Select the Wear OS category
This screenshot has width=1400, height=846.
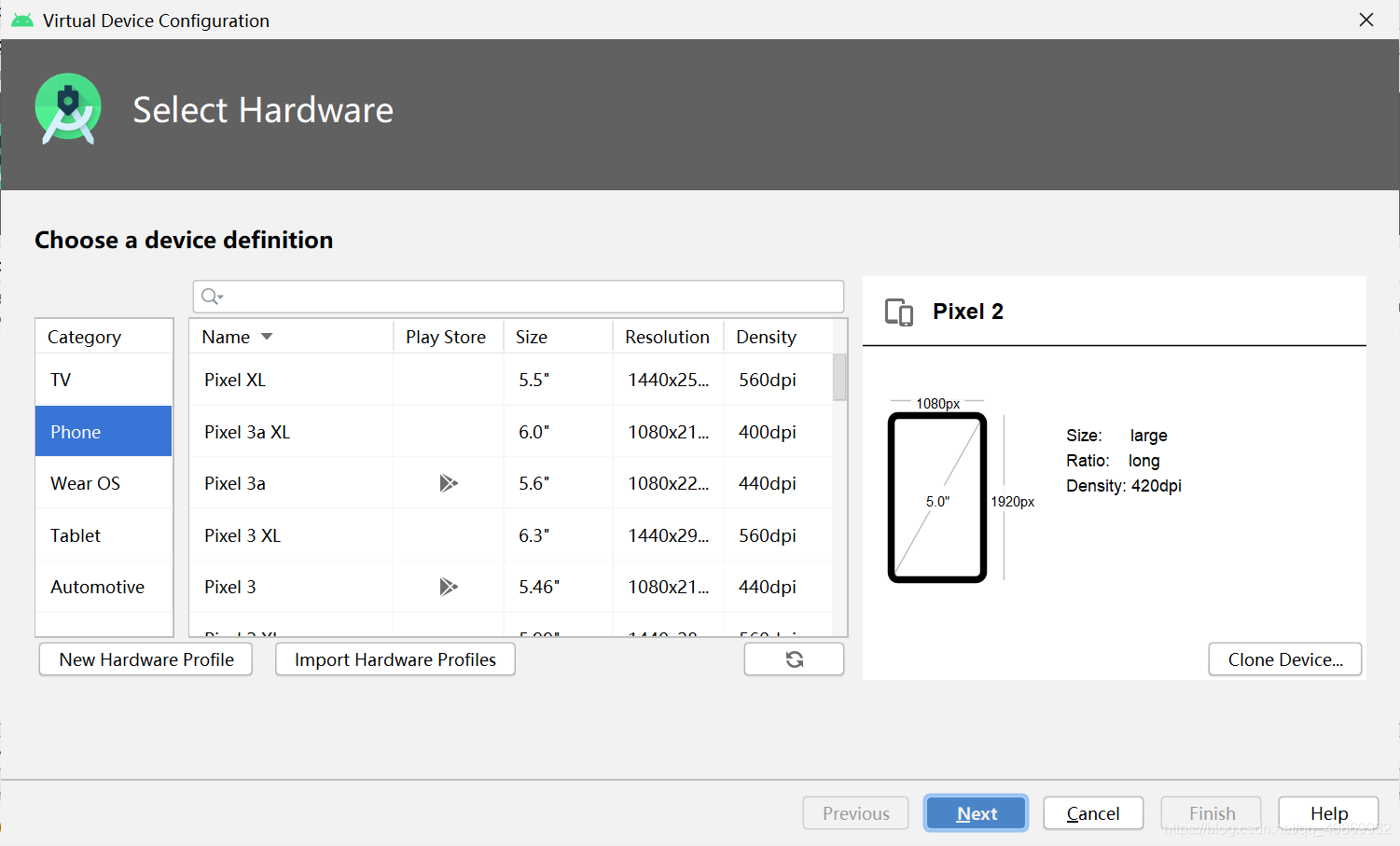(x=104, y=483)
